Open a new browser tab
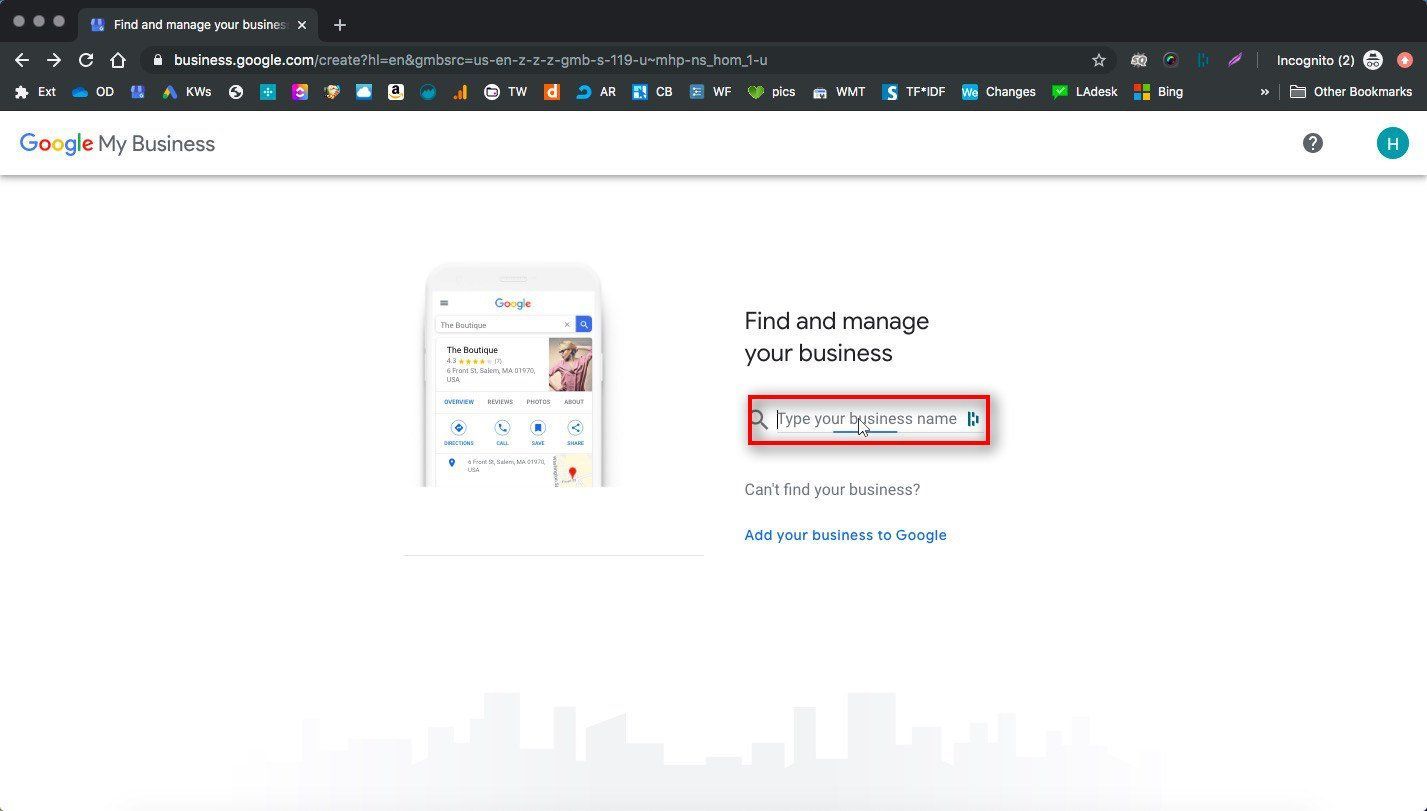Screen dimensions: 1427x811 click(x=340, y=24)
